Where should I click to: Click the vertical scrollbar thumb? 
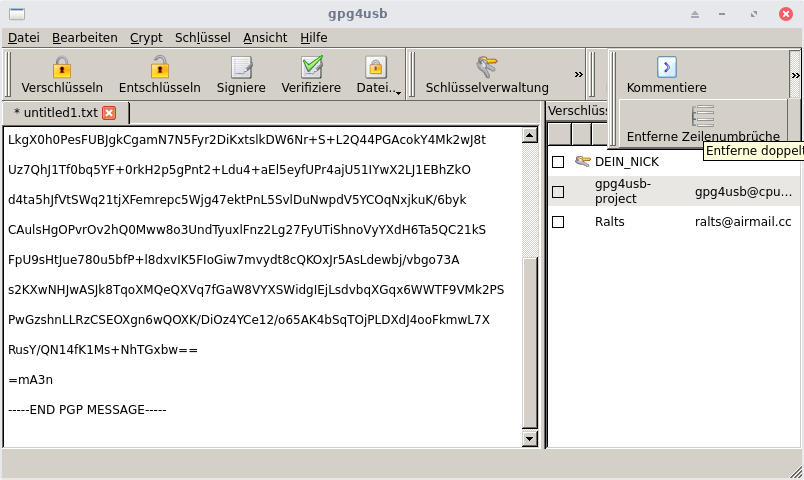530,342
